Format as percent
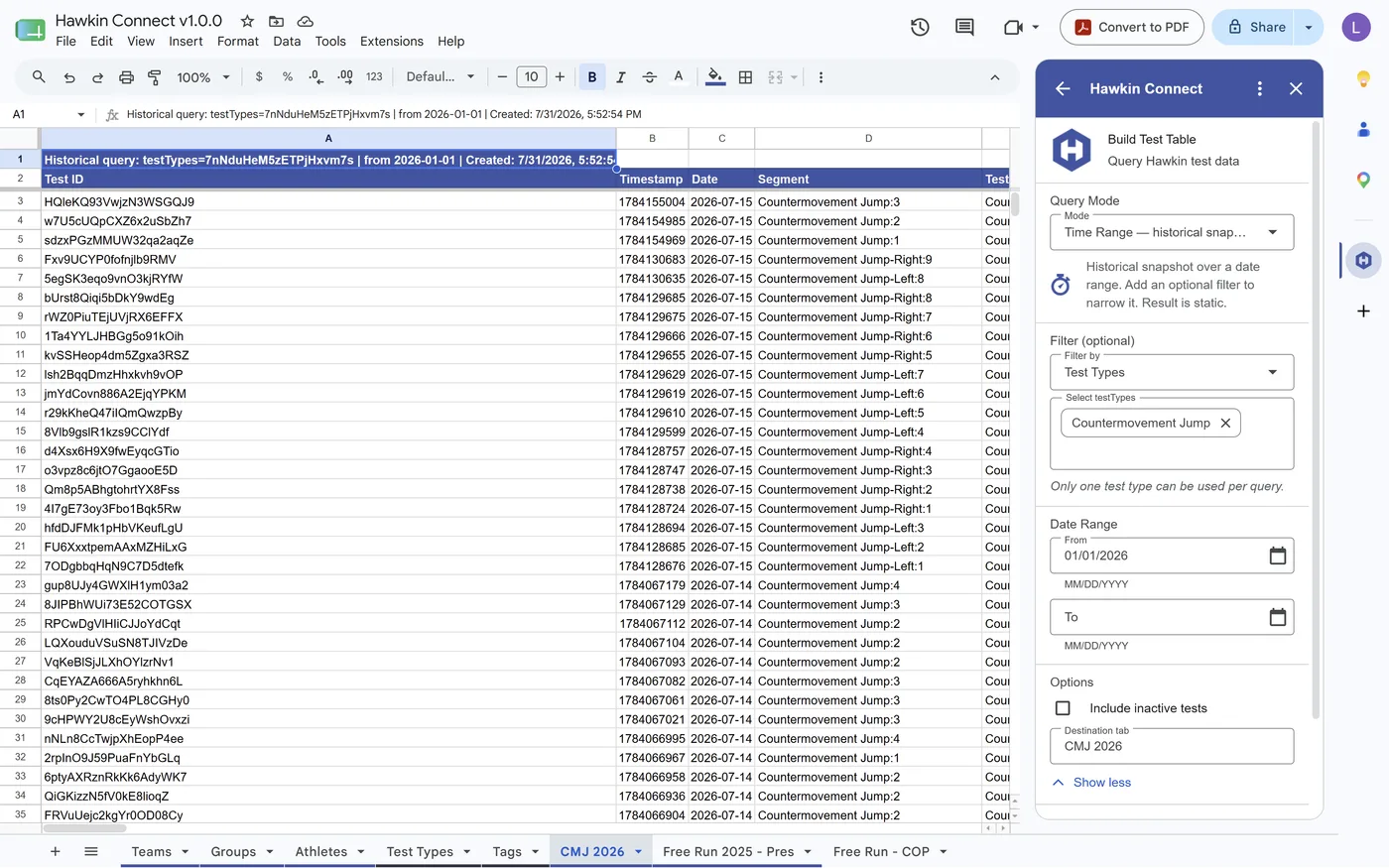This screenshot has width=1389, height=868. (288, 77)
